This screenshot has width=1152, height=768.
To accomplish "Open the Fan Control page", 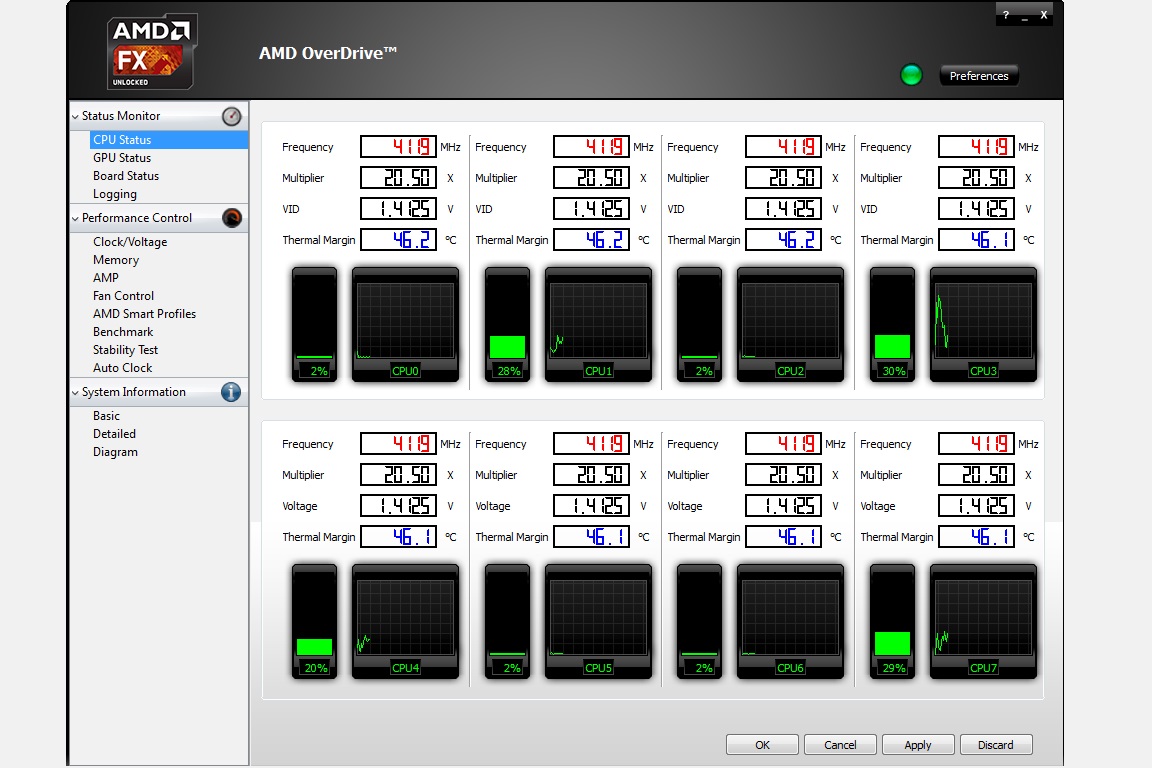I will [123, 295].
